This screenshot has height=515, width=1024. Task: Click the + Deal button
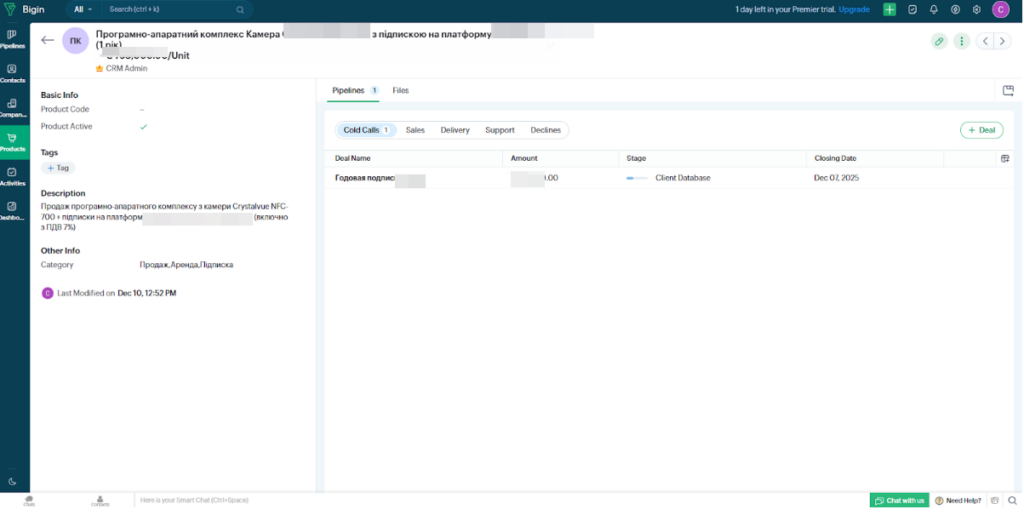click(981, 130)
